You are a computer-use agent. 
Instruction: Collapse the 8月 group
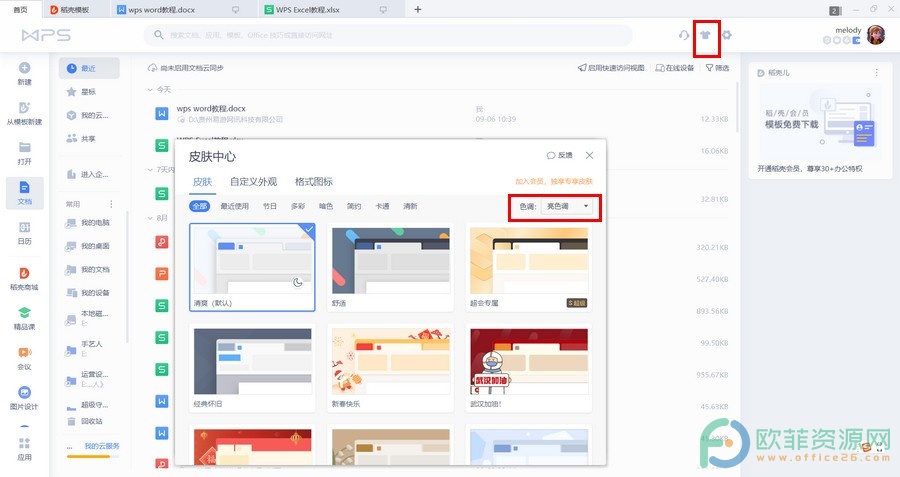(150, 218)
